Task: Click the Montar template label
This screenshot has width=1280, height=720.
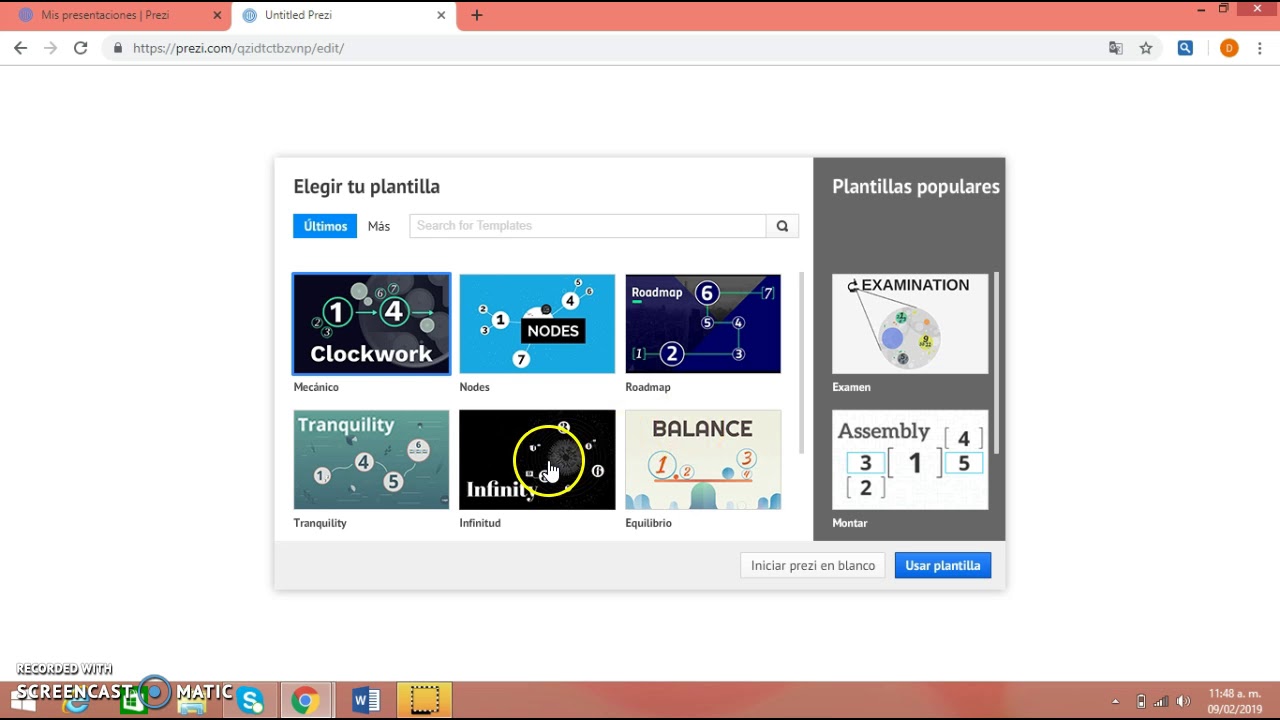Action: pos(850,523)
